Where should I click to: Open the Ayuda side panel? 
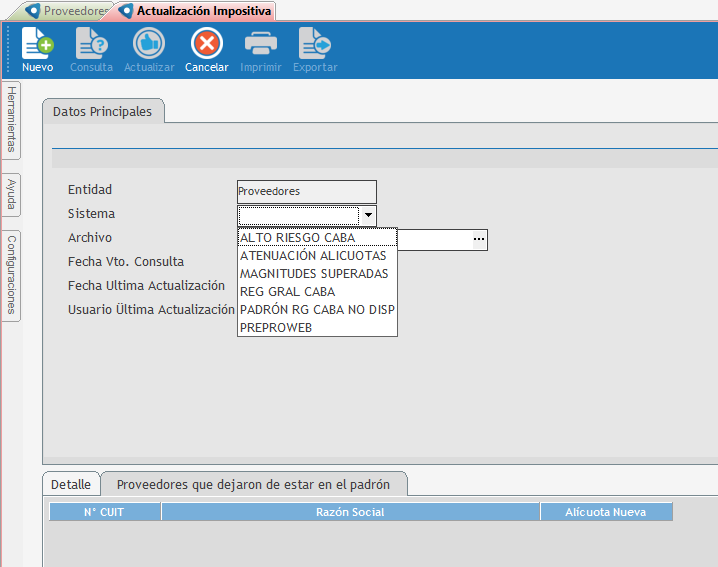tap(11, 194)
